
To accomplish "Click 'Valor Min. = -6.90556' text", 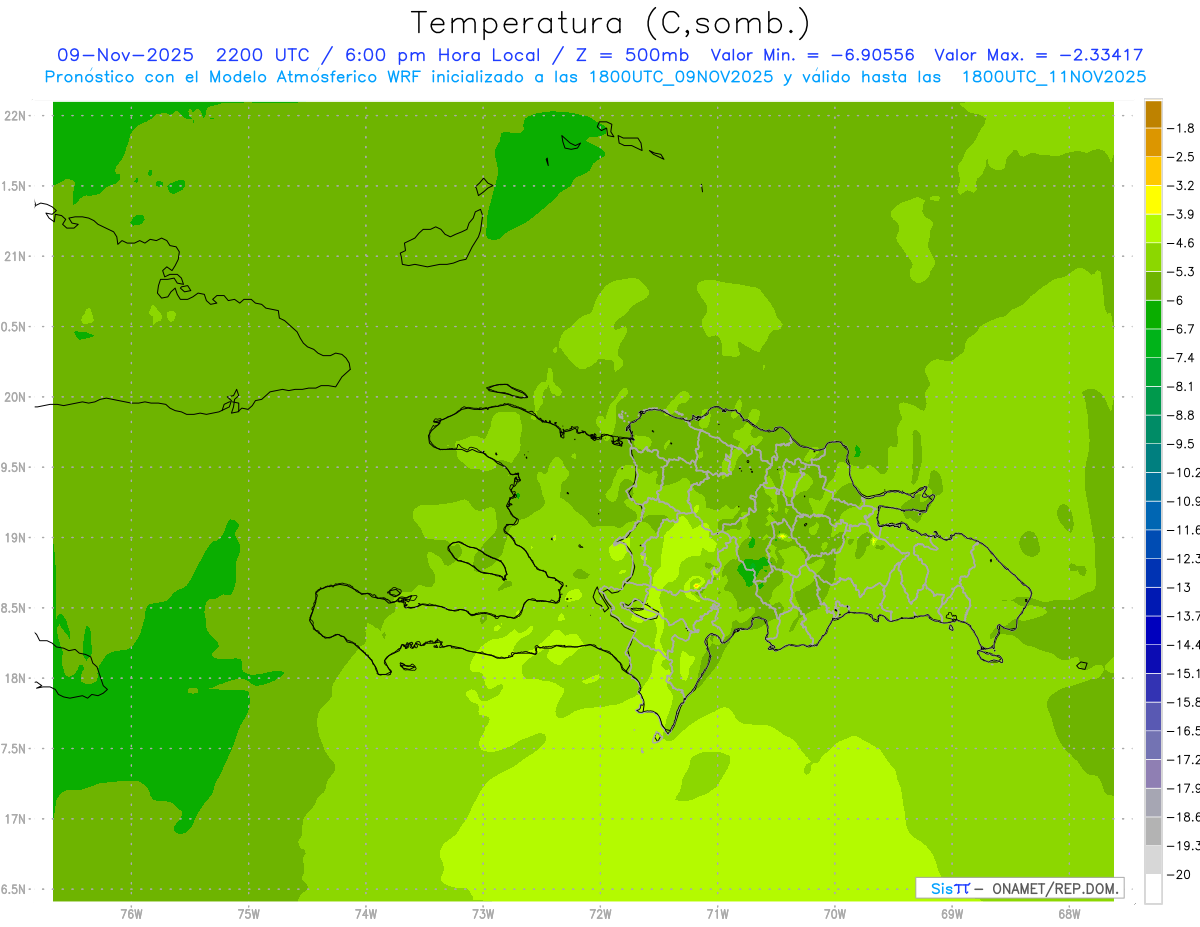I will [x=813, y=56].
